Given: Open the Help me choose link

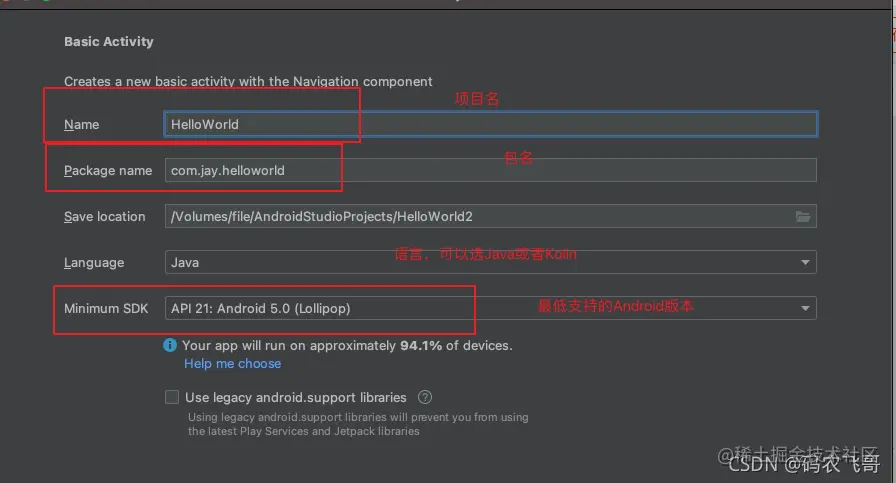Looking at the screenshot, I should (x=233, y=364).
